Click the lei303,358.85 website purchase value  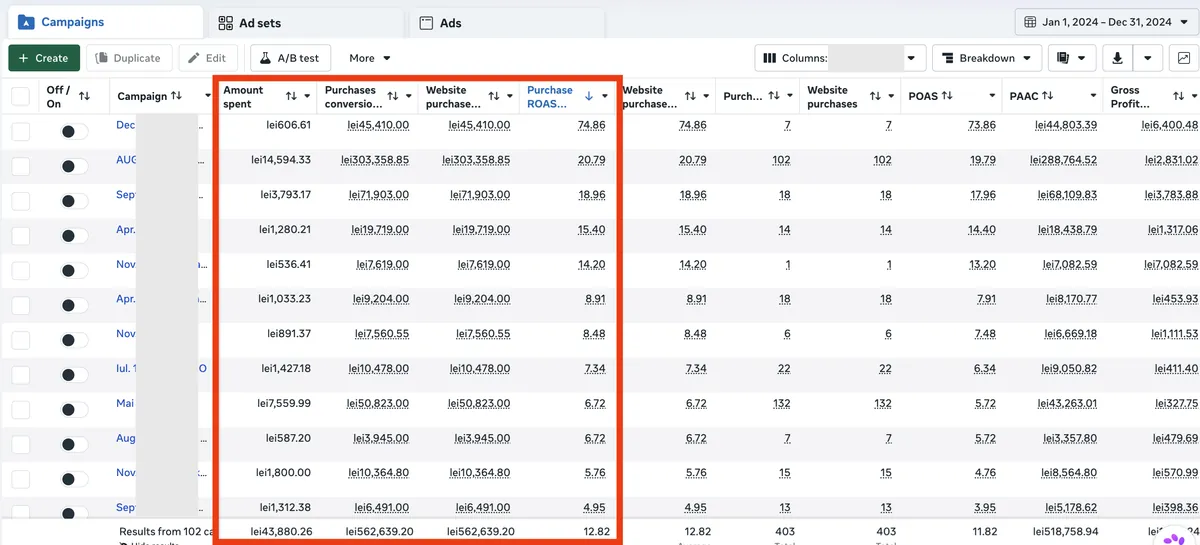click(475, 160)
